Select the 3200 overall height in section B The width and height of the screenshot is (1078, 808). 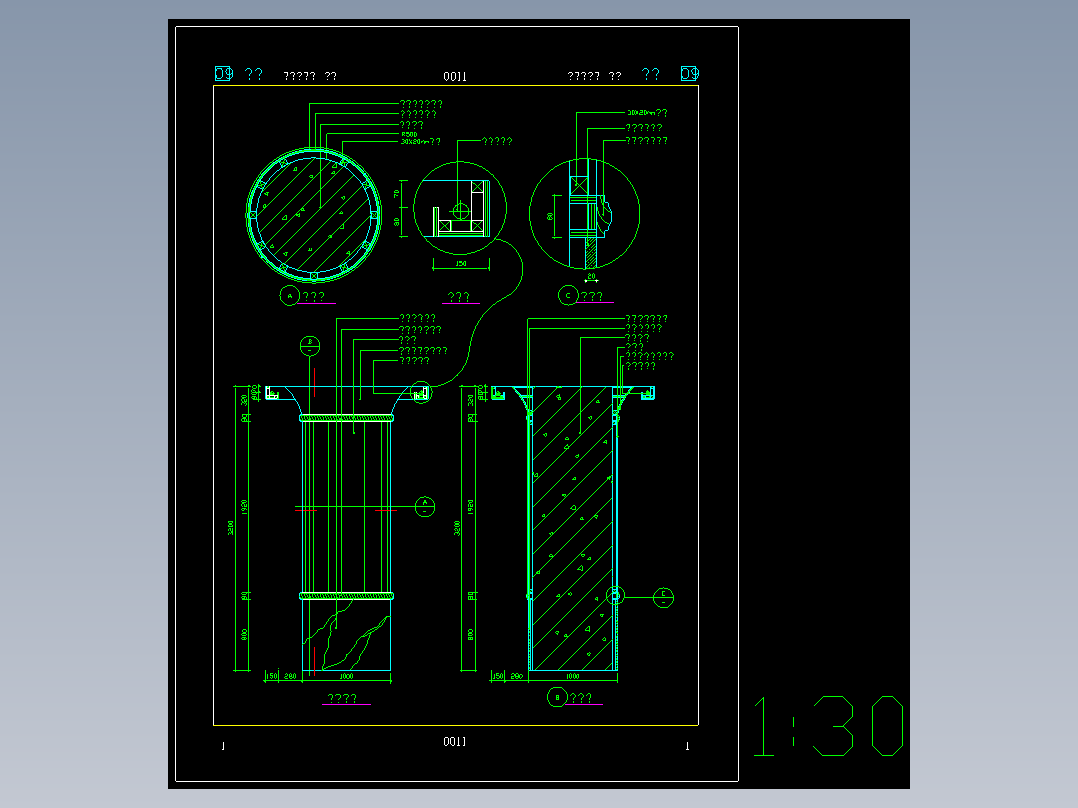[x=457, y=527]
